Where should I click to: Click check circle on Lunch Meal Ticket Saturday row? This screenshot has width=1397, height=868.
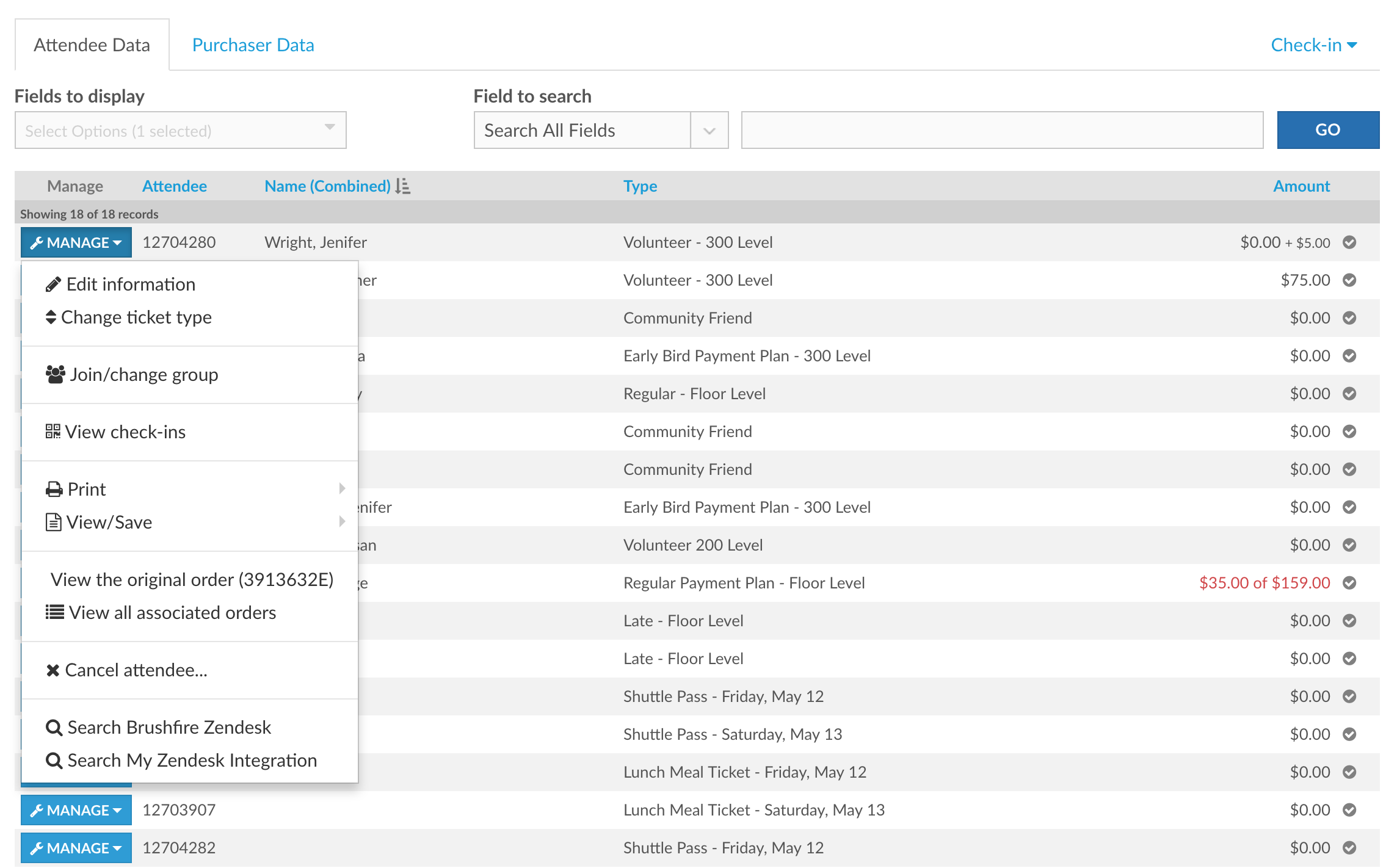[1349, 810]
